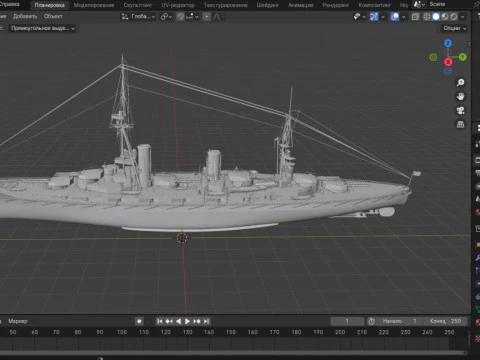Open the Рендеринг workspace tab

[x=336, y=5]
